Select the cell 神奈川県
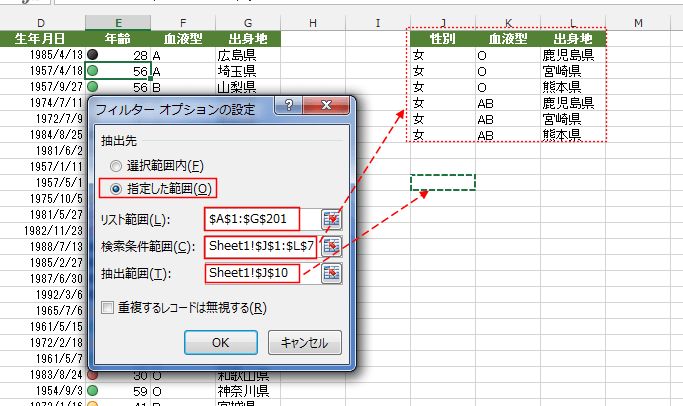This screenshot has width=683, height=406. 248,391
